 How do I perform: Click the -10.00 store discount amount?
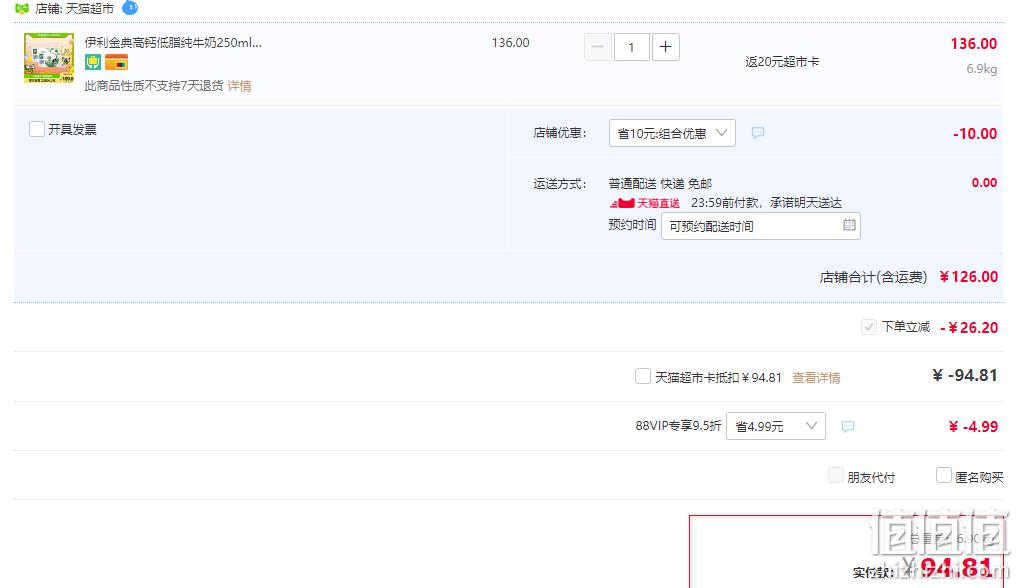(x=975, y=134)
